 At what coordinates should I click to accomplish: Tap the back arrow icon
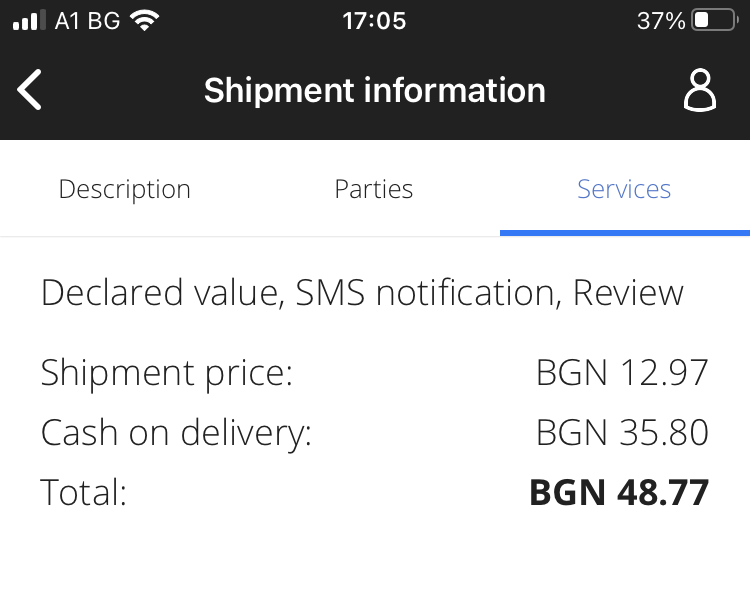pyautogui.click(x=30, y=90)
